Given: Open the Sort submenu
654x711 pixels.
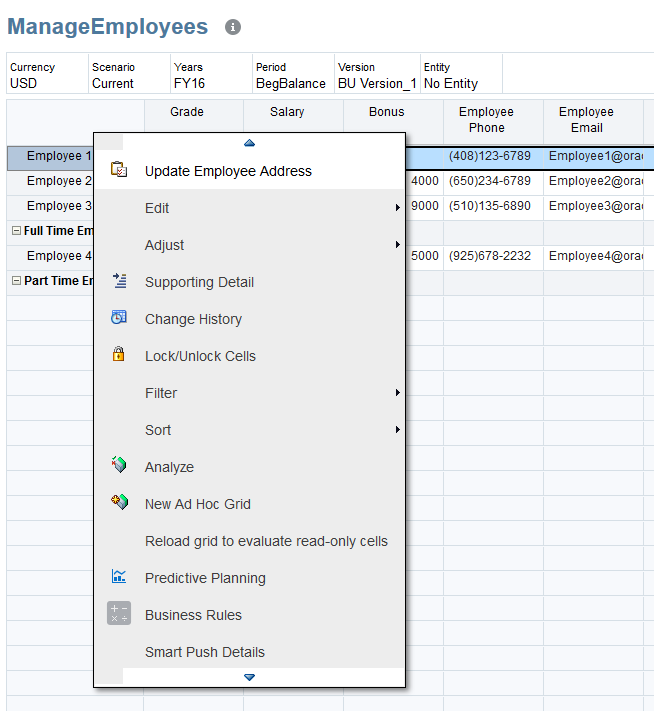Looking at the screenshot, I should (249, 430).
